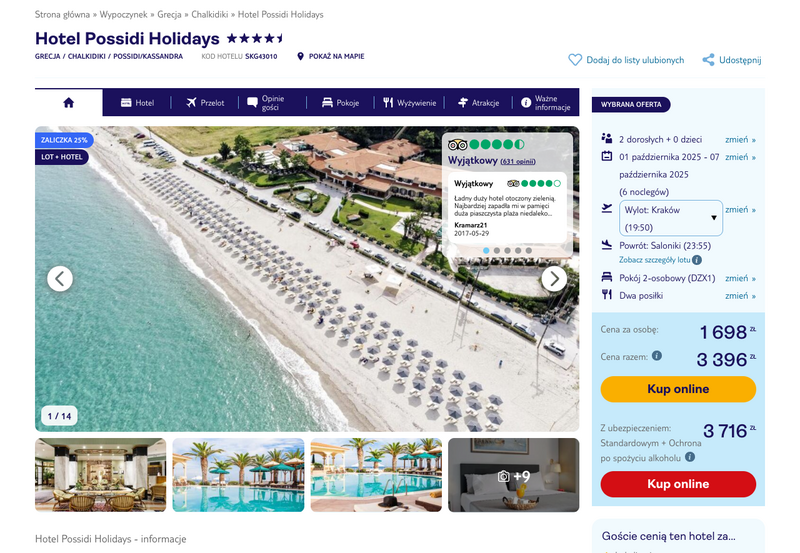This screenshot has width=800, height=553.
Task: Select the third review carousel dot
Action: 507,250
